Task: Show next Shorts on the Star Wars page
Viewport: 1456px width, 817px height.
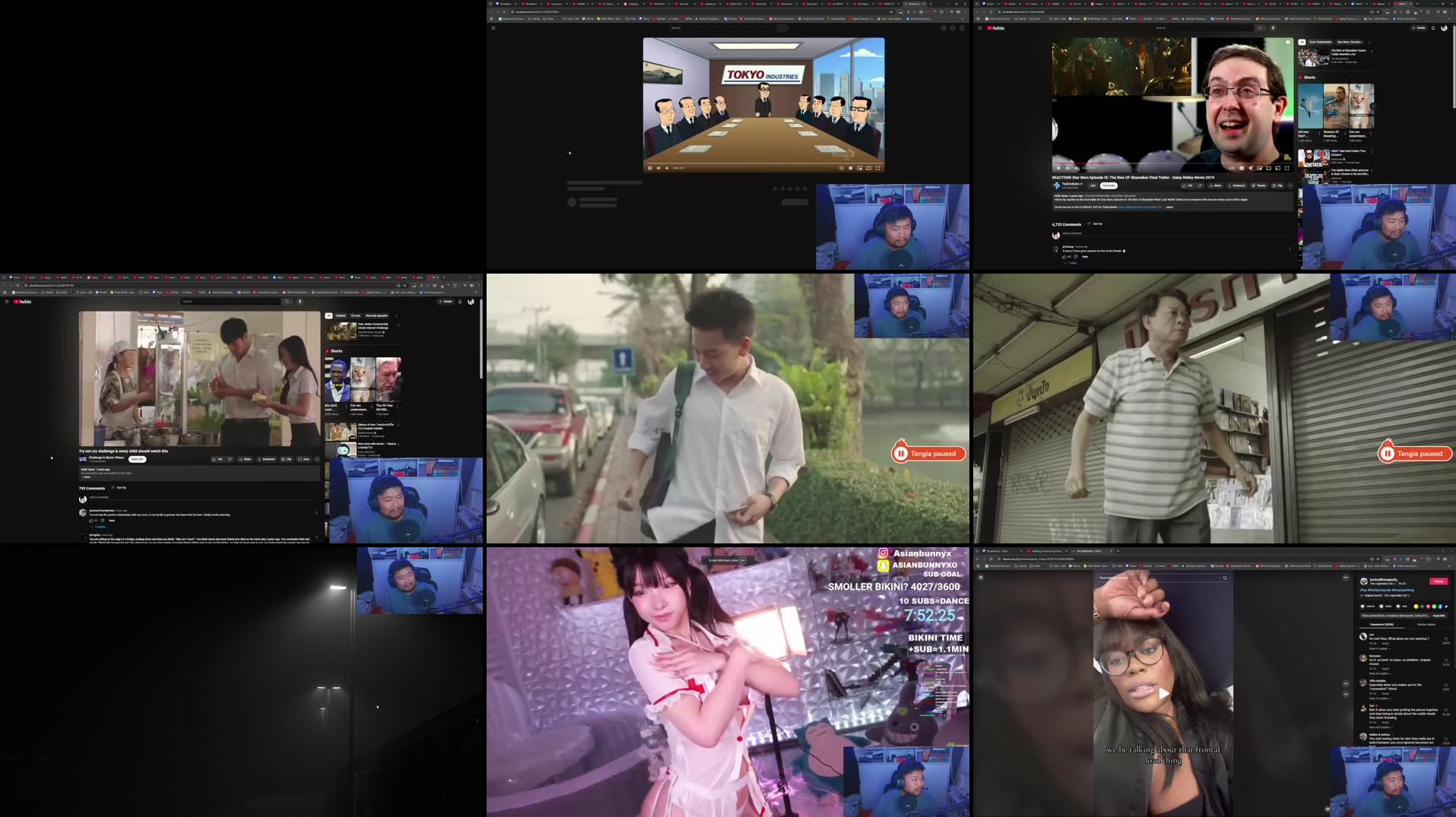Action: pyautogui.click(x=1373, y=106)
